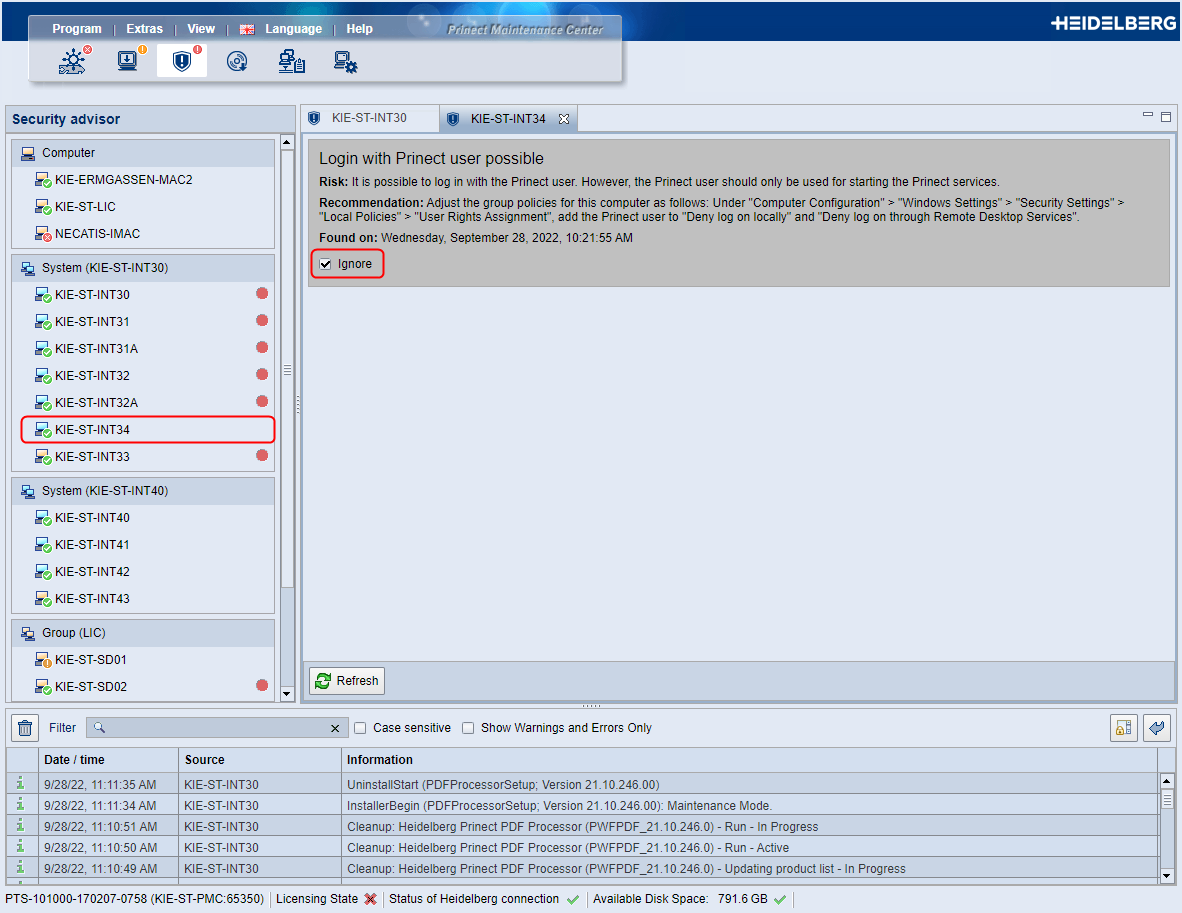Select the software update monitor icon in toolbar

(x=126, y=60)
